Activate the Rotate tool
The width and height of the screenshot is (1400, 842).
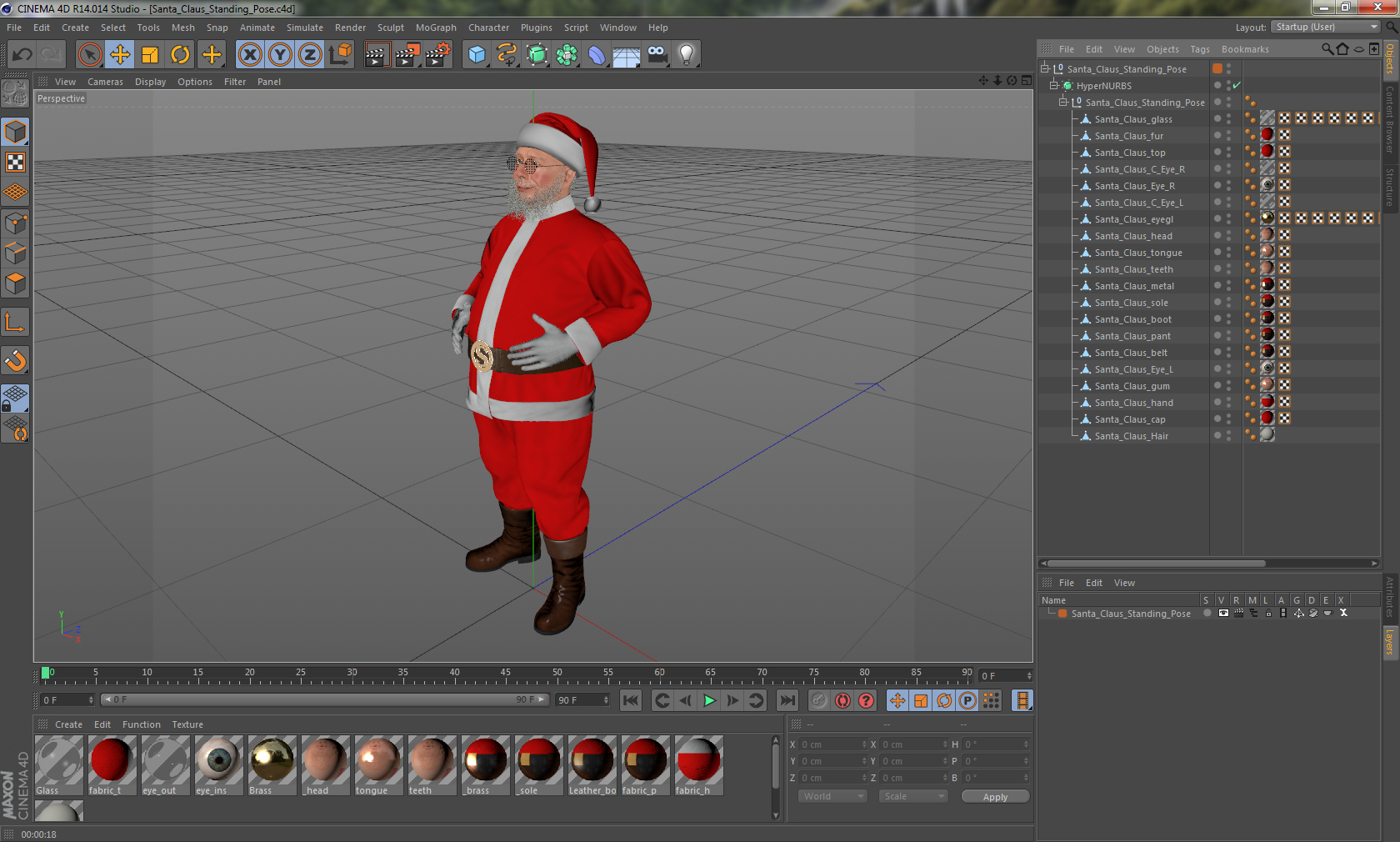click(x=180, y=55)
